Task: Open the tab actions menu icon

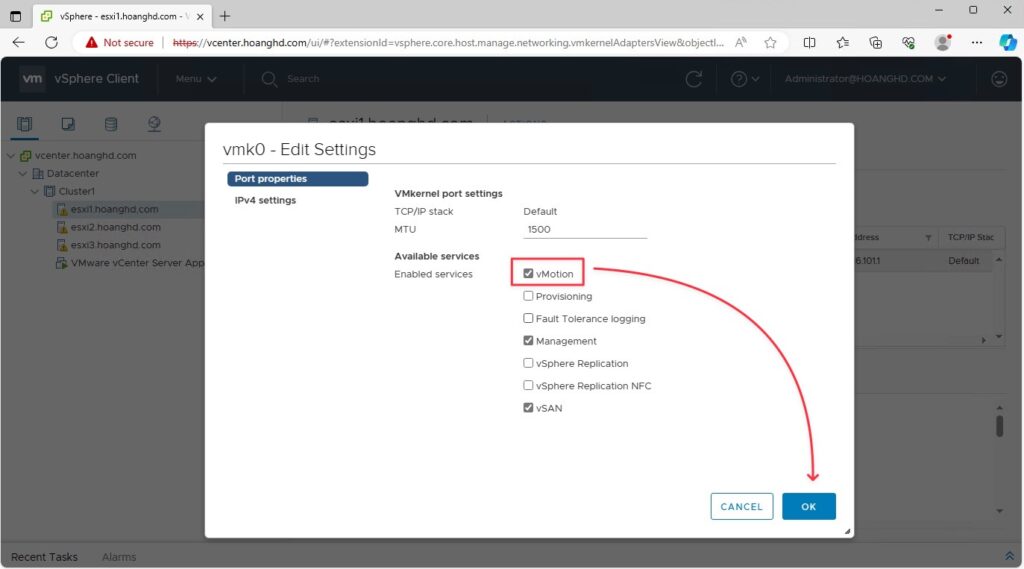Action: click(16, 16)
